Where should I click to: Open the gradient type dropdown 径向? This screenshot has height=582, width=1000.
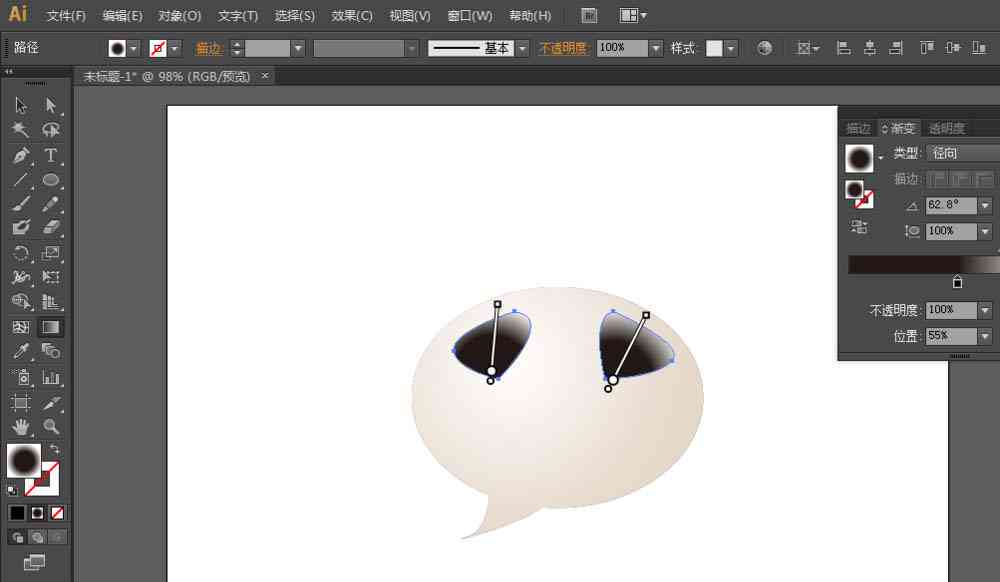point(963,153)
